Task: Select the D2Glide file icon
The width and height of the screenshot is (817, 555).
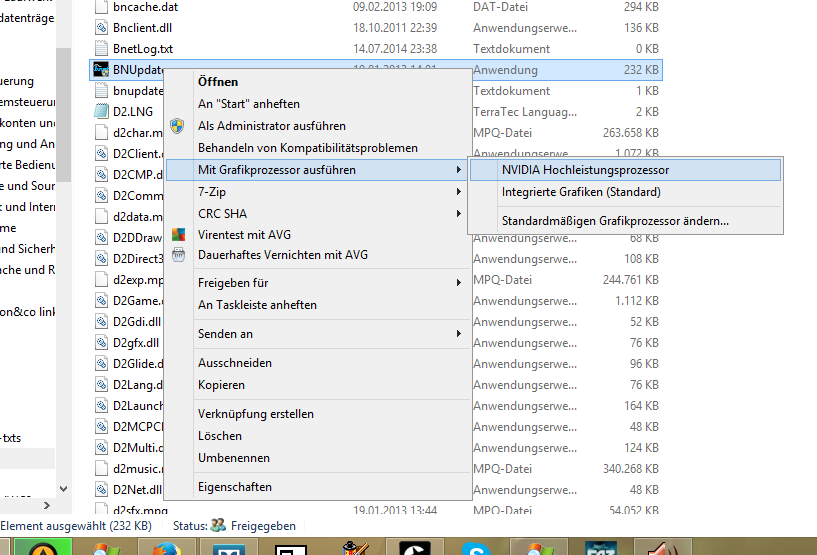Action: coord(101,363)
